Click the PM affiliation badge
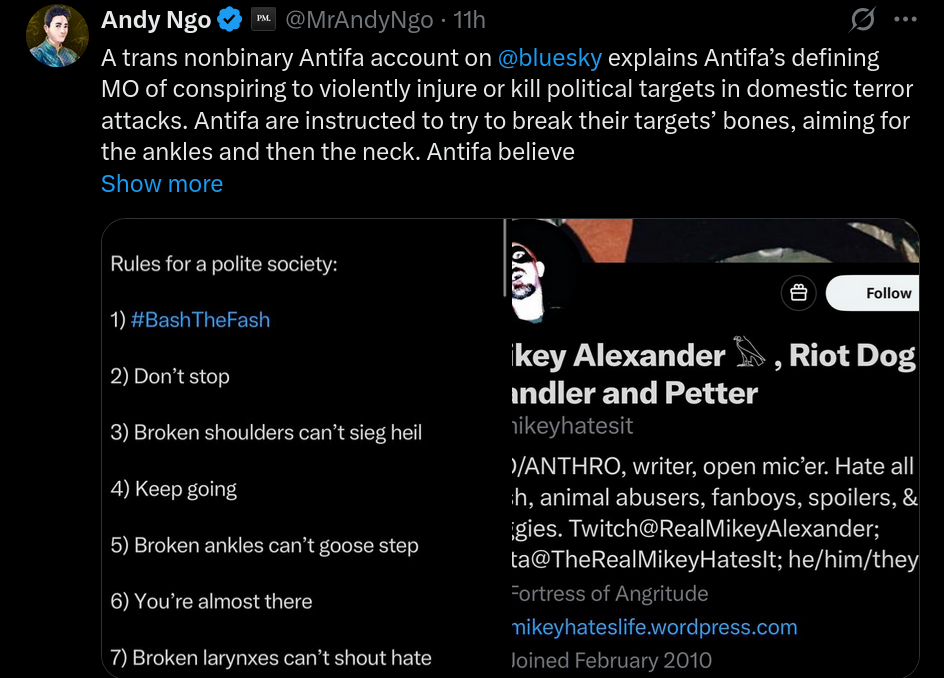The height and width of the screenshot is (678, 944). 262,19
